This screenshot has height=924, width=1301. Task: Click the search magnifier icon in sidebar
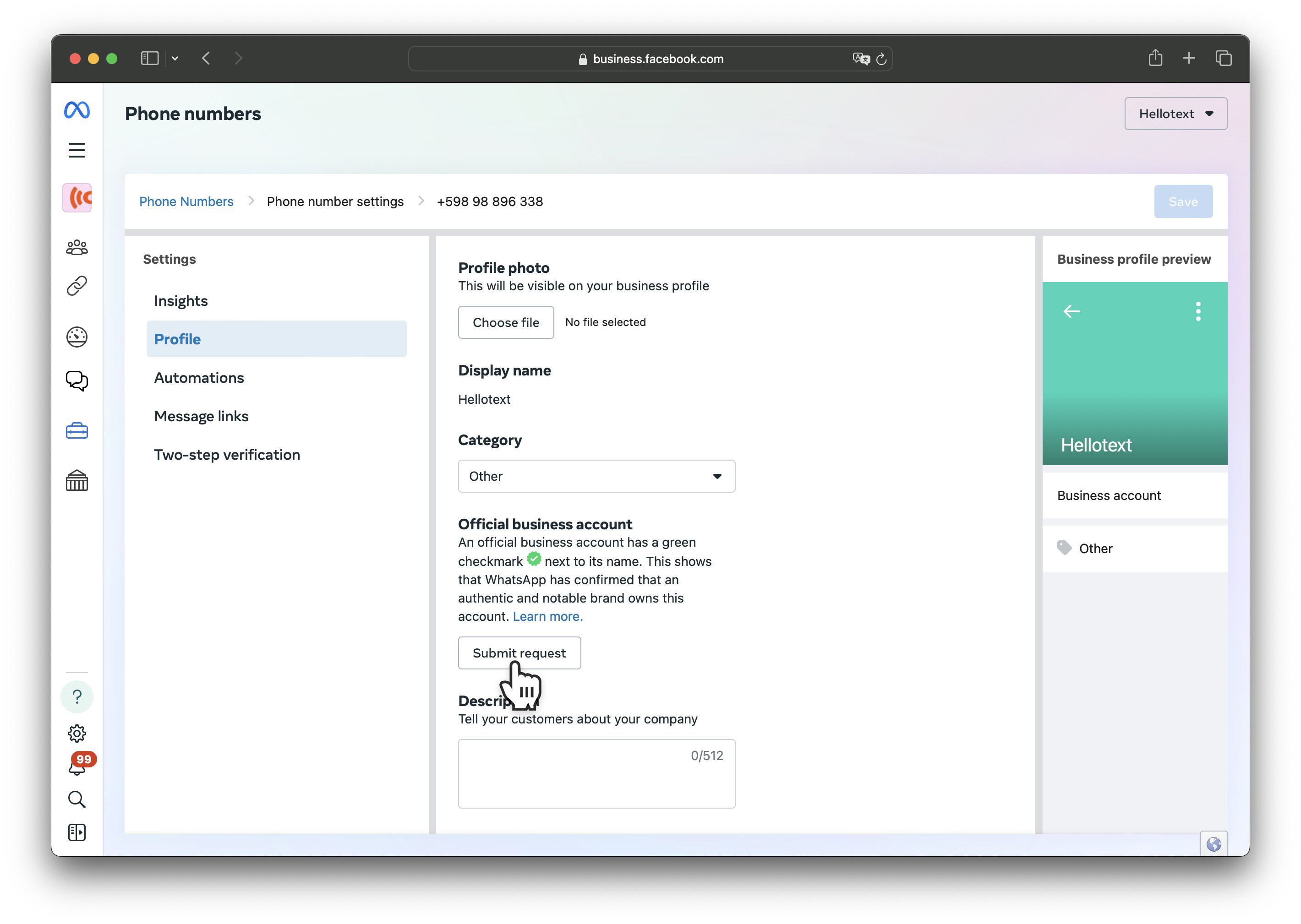pos(77,799)
